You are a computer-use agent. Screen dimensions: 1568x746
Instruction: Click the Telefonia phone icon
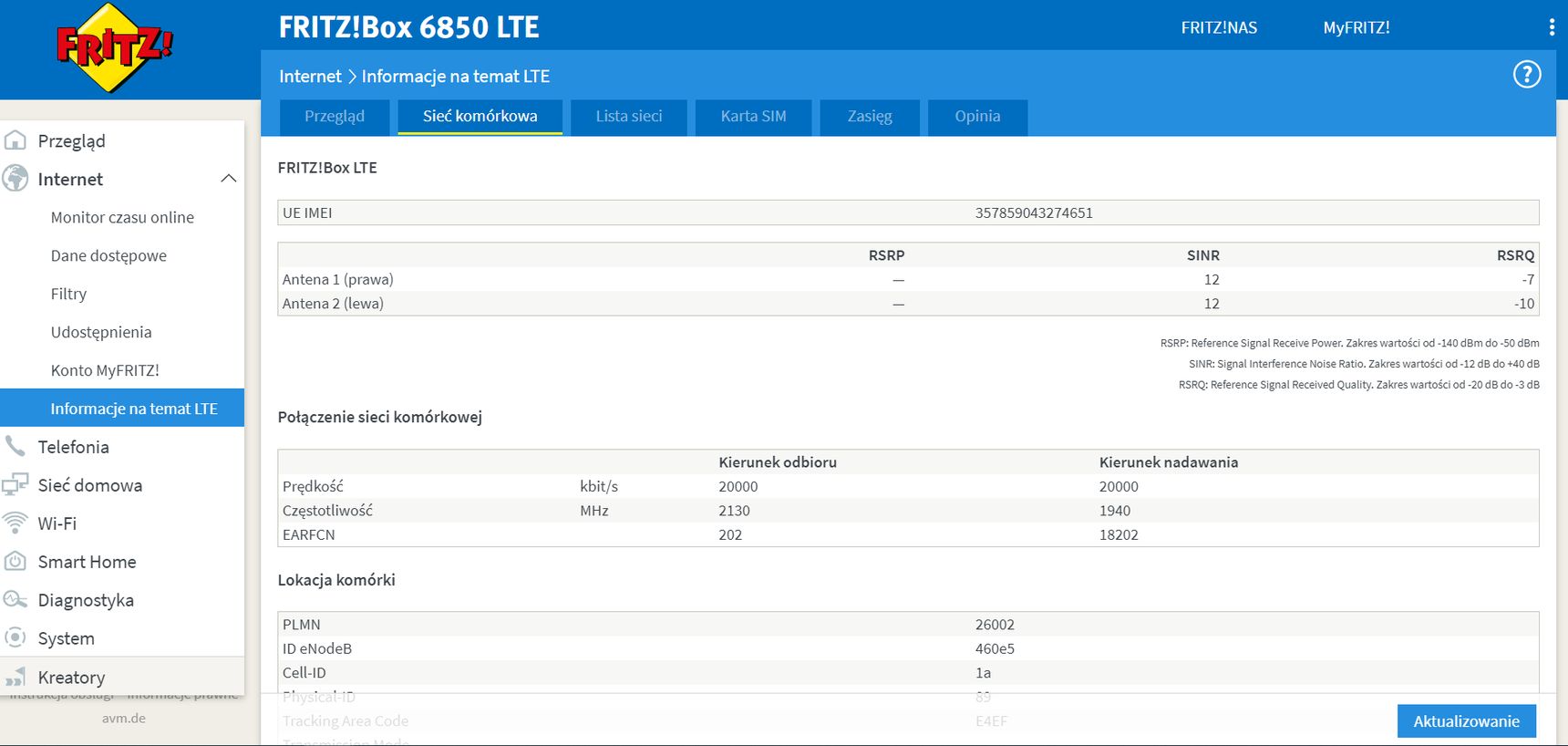(15, 446)
